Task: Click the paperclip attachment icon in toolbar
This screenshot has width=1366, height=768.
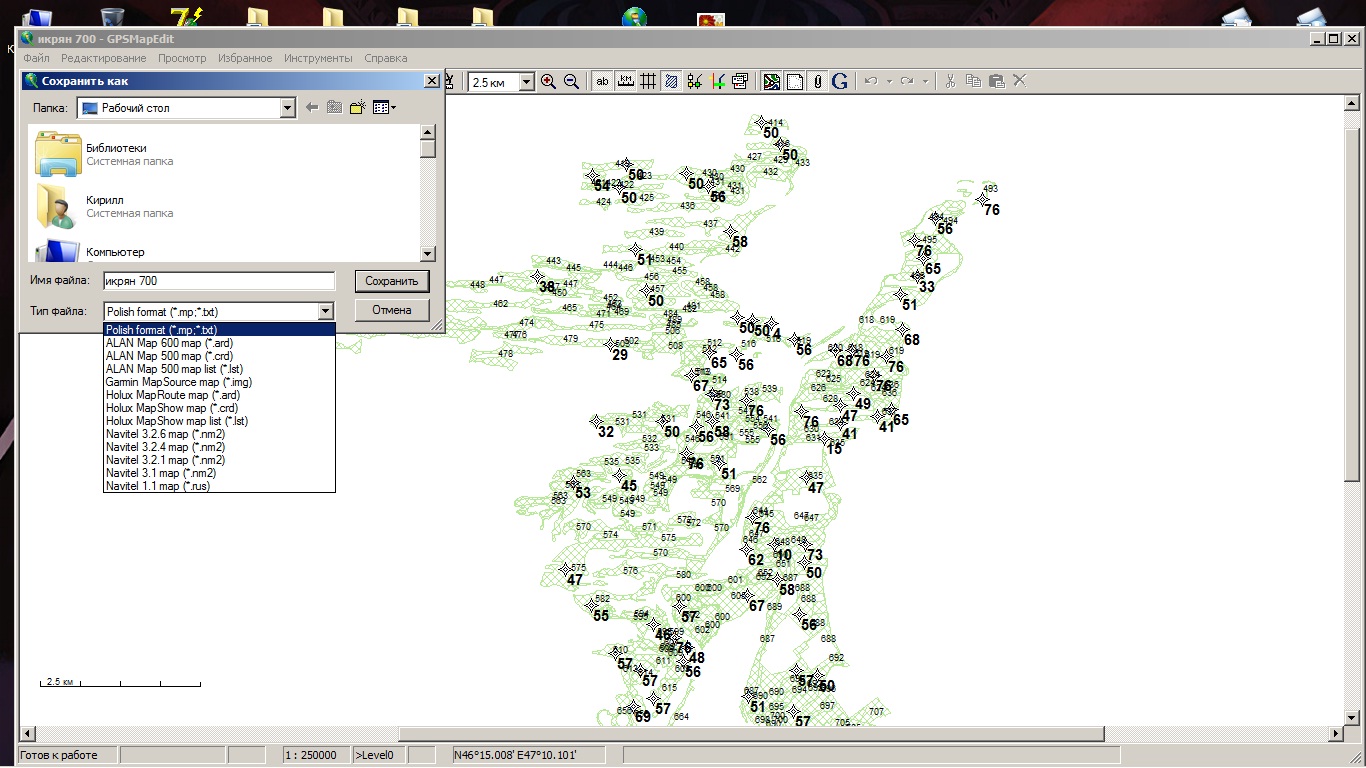Action: pos(817,82)
